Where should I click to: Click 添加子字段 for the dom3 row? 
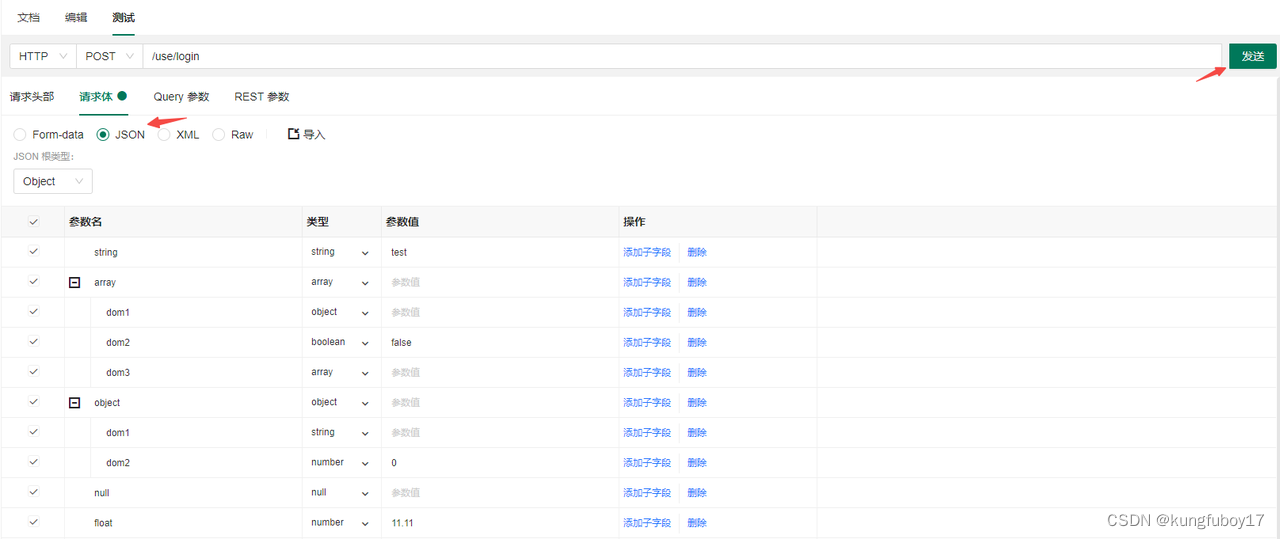click(x=647, y=372)
